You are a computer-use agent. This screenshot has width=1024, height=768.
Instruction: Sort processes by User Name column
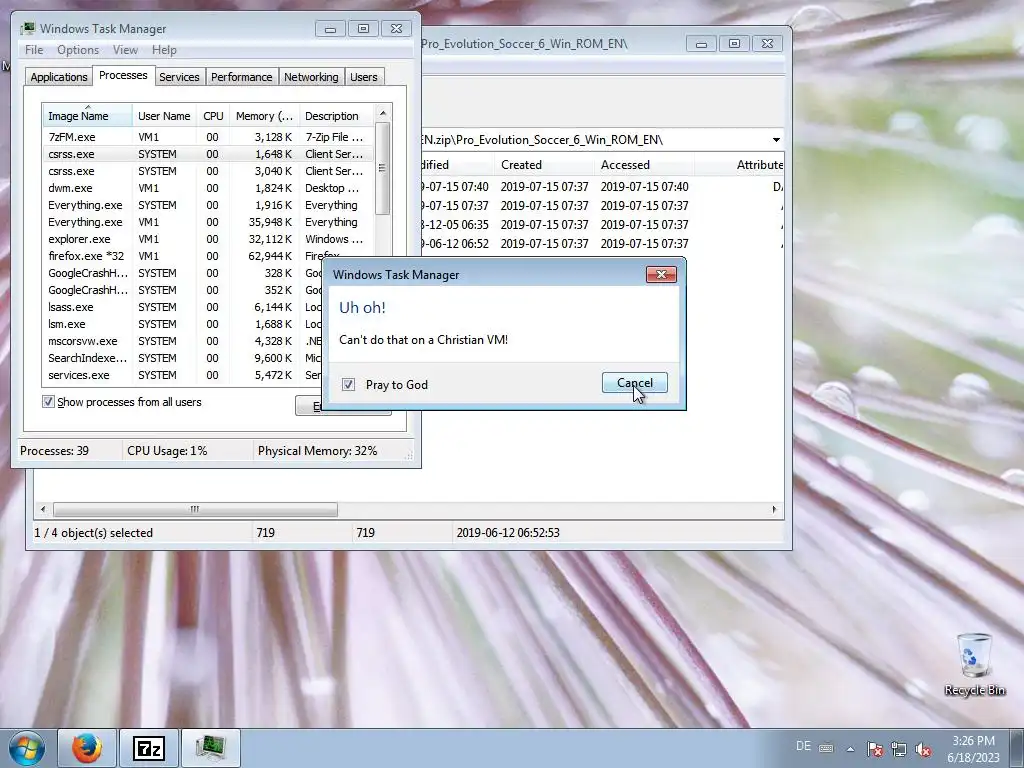[164, 116]
